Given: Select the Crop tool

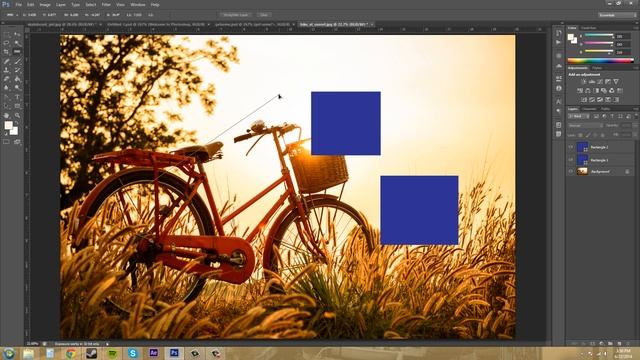Looking at the screenshot, I should coord(7,52).
